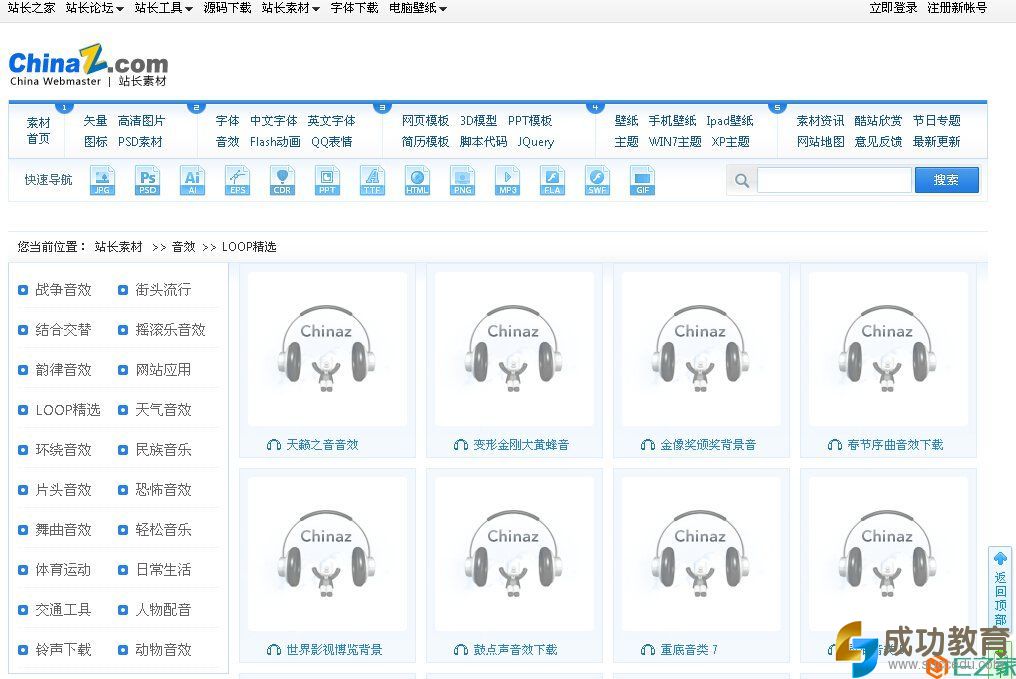Viewport: 1016px width, 679px height.
Task: Click the 立即登录 login link
Action: tap(893, 8)
